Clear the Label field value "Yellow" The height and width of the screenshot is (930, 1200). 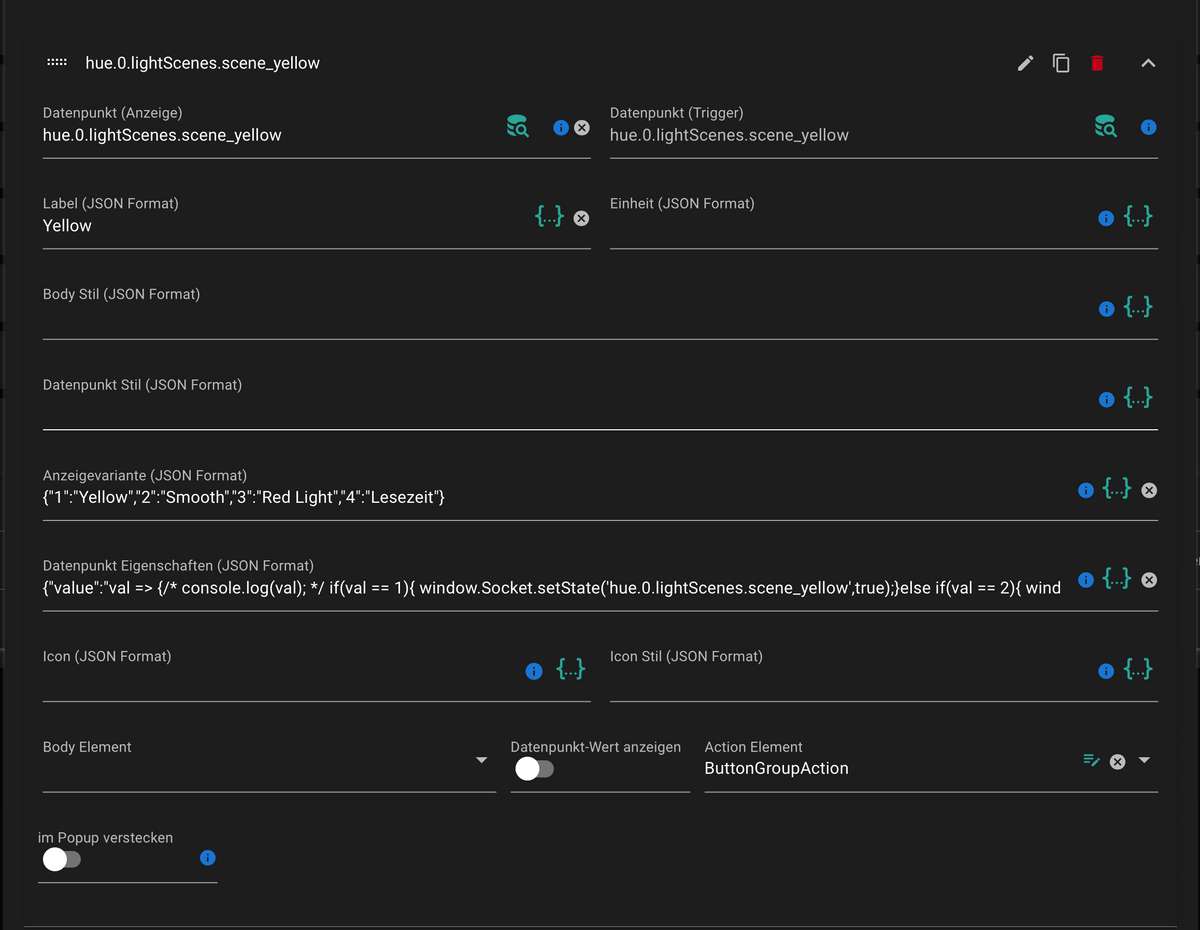coord(581,218)
